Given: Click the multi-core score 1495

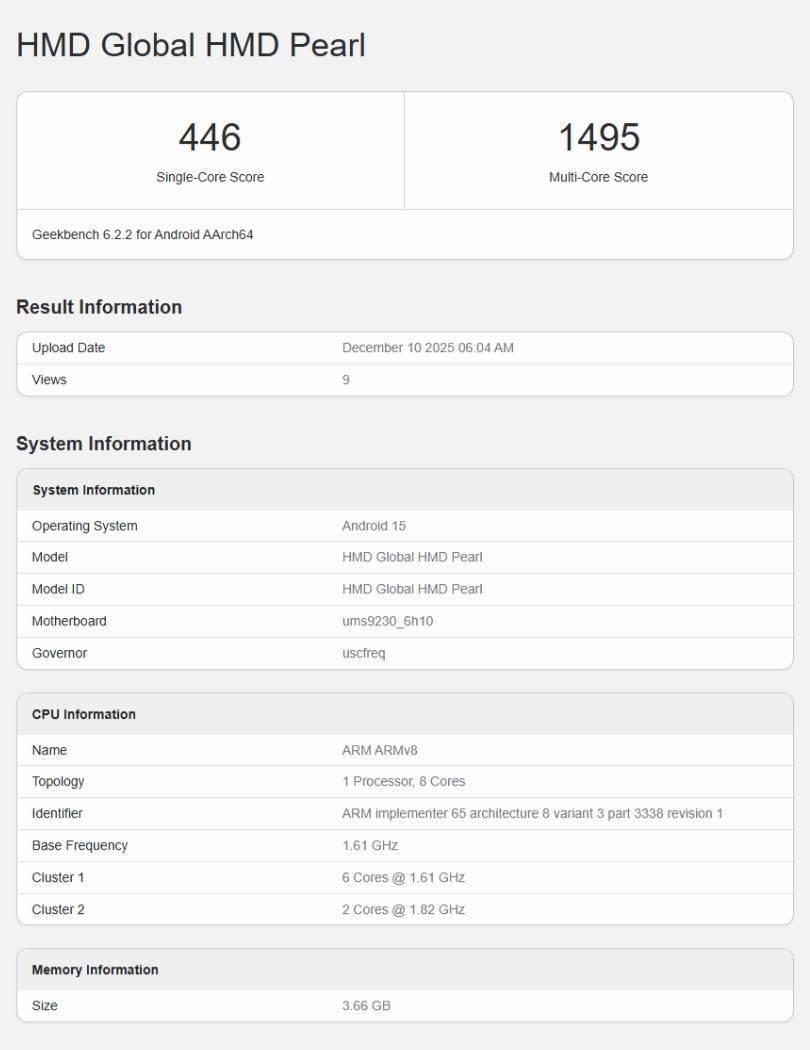Looking at the screenshot, I should [598, 137].
